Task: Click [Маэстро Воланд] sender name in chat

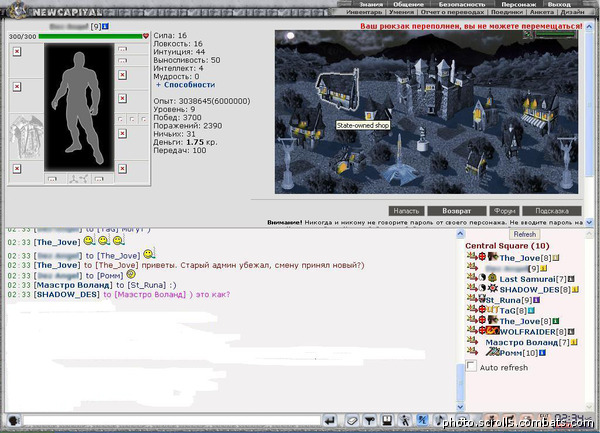Action: [73, 285]
